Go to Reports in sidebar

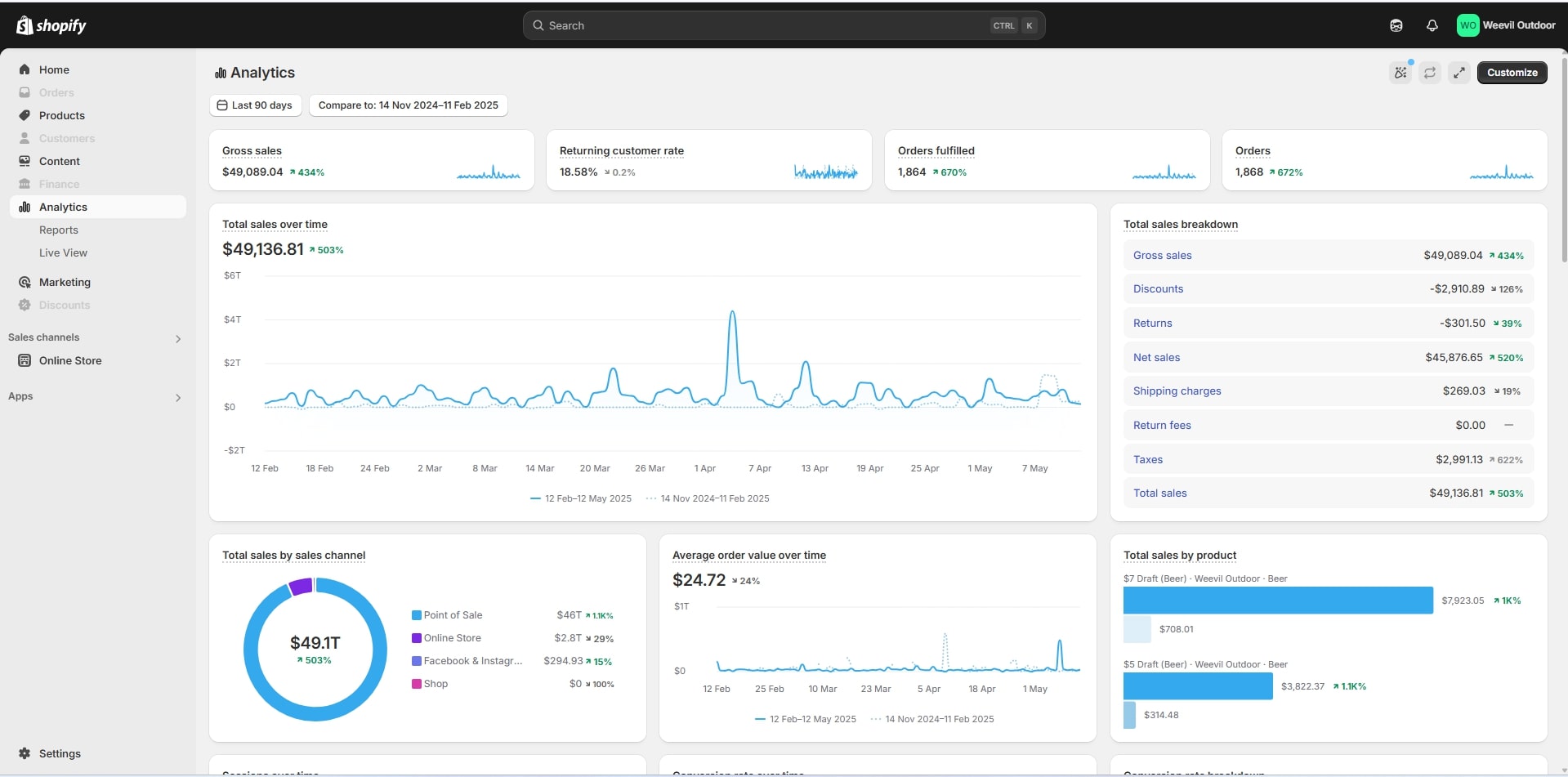coord(59,230)
